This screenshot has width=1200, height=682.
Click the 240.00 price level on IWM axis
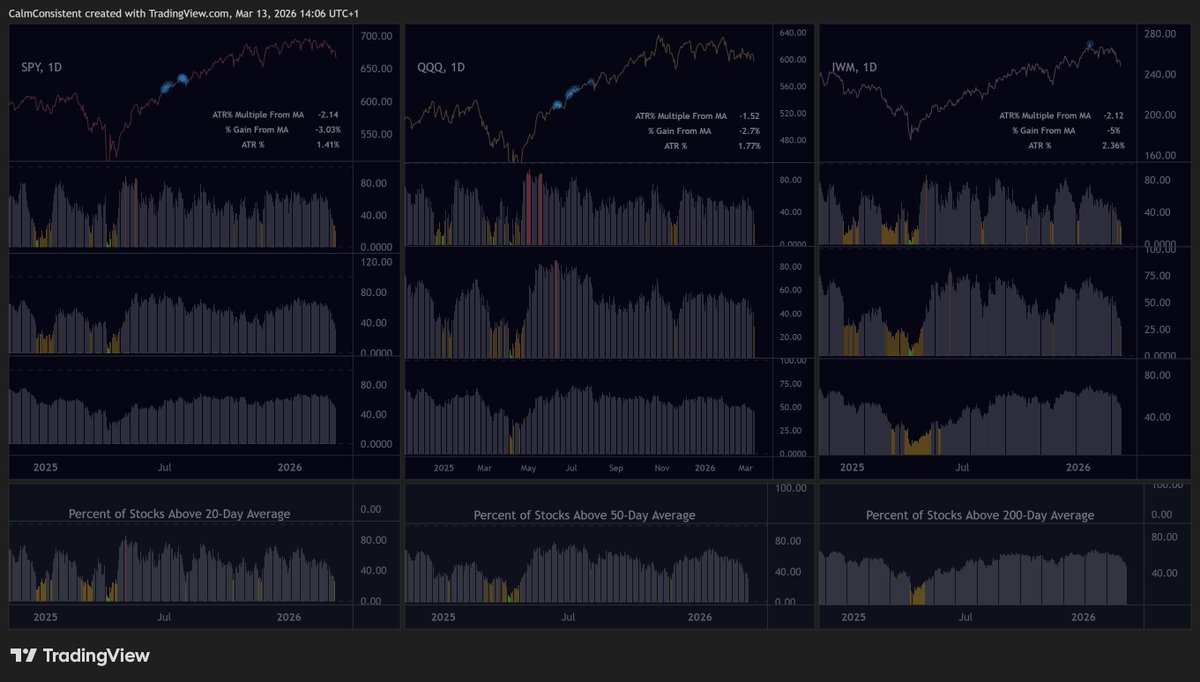[x=1161, y=75]
